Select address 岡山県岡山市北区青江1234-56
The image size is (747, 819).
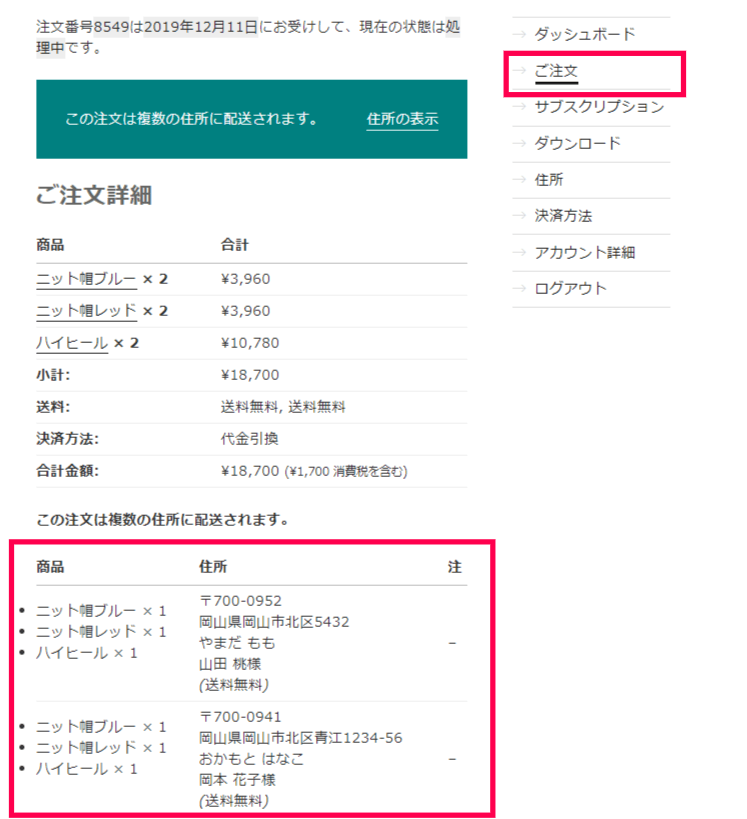tap(301, 738)
